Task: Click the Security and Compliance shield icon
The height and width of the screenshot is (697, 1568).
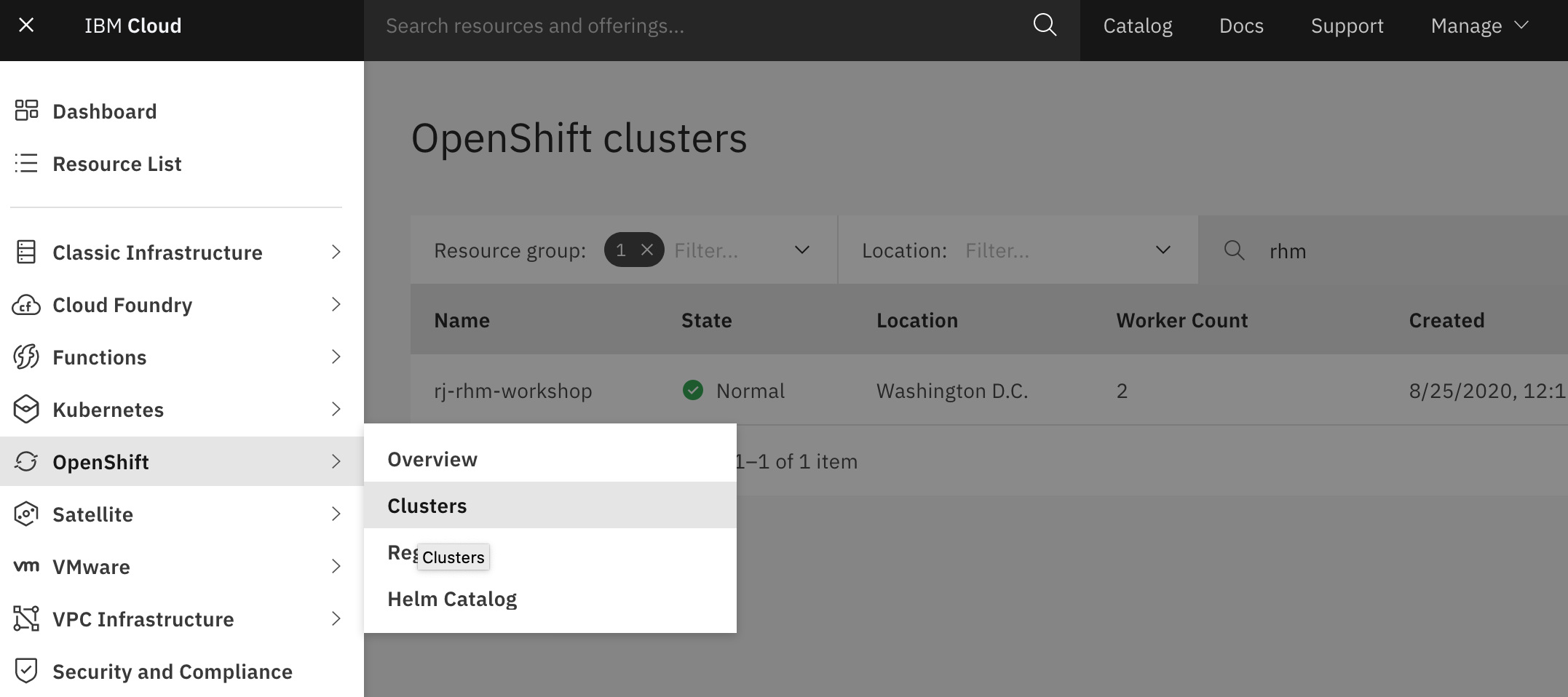Action: [26, 671]
